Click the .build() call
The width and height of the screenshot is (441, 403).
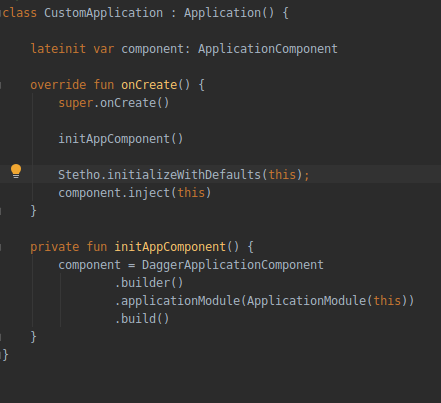point(142,319)
